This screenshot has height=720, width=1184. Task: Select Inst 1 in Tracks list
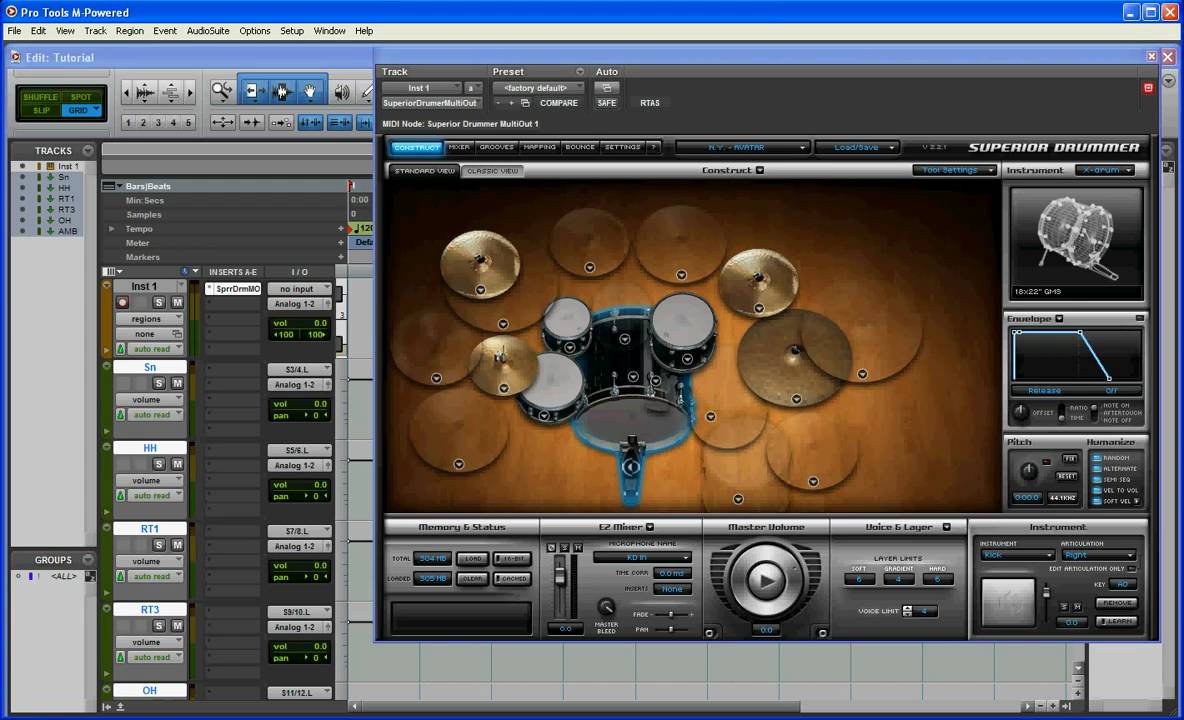pos(68,166)
